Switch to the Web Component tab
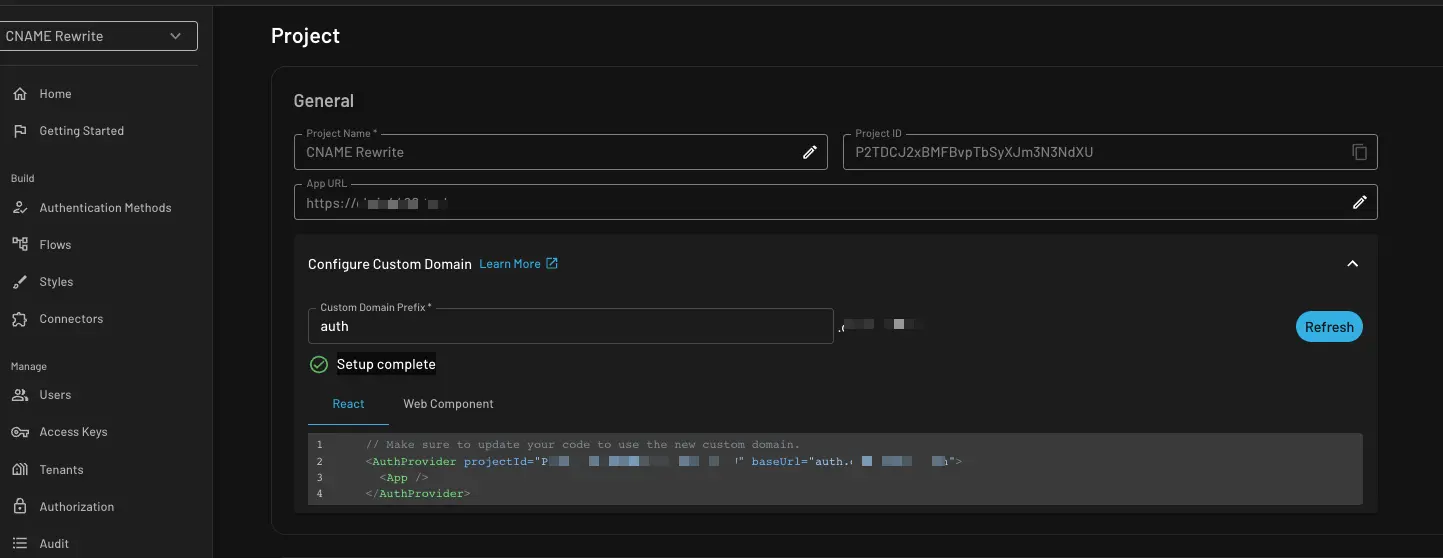 click(448, 404)
